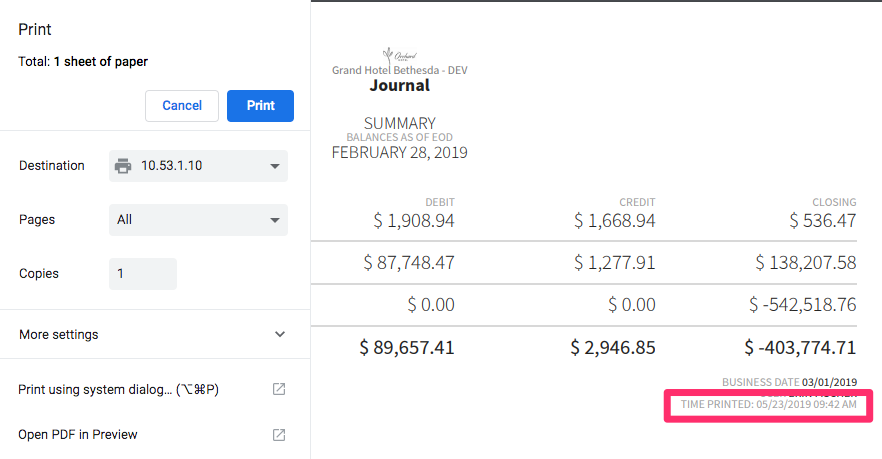Click the Journal title in the preview
Viewport: 882px width, 459px height.
[x=399, y=86]
